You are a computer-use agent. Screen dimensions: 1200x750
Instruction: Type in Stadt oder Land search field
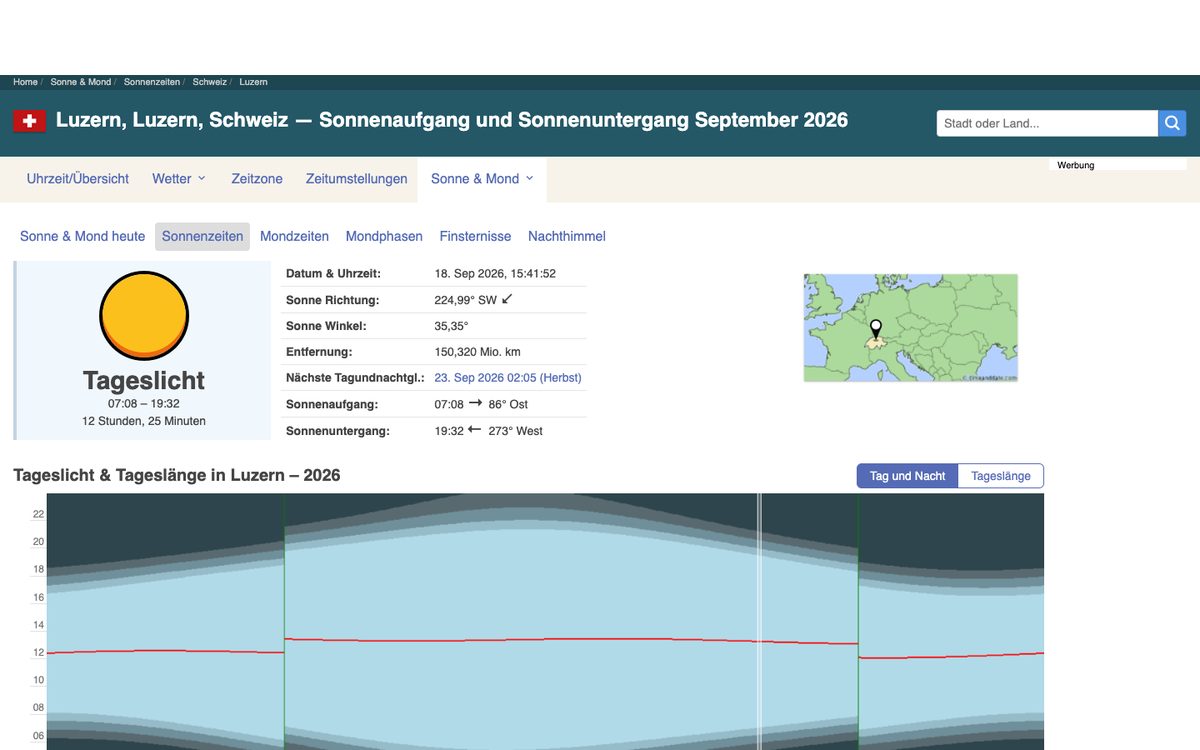1047,123
